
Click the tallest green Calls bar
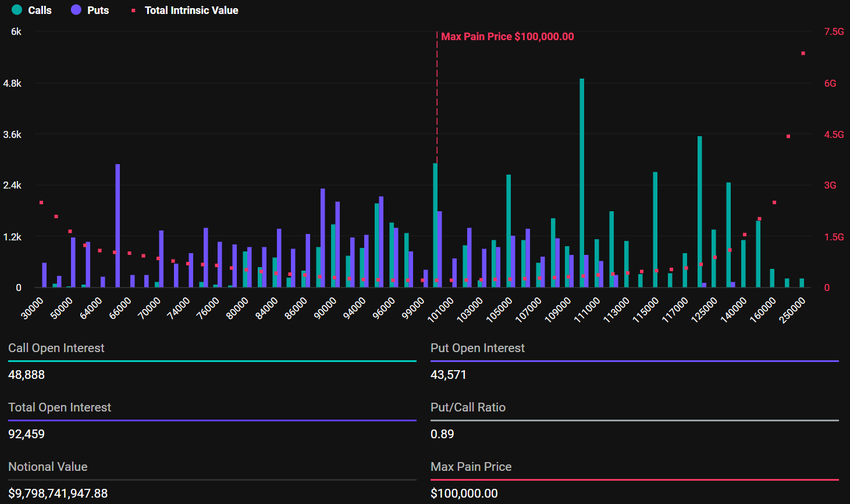[582, 180]
